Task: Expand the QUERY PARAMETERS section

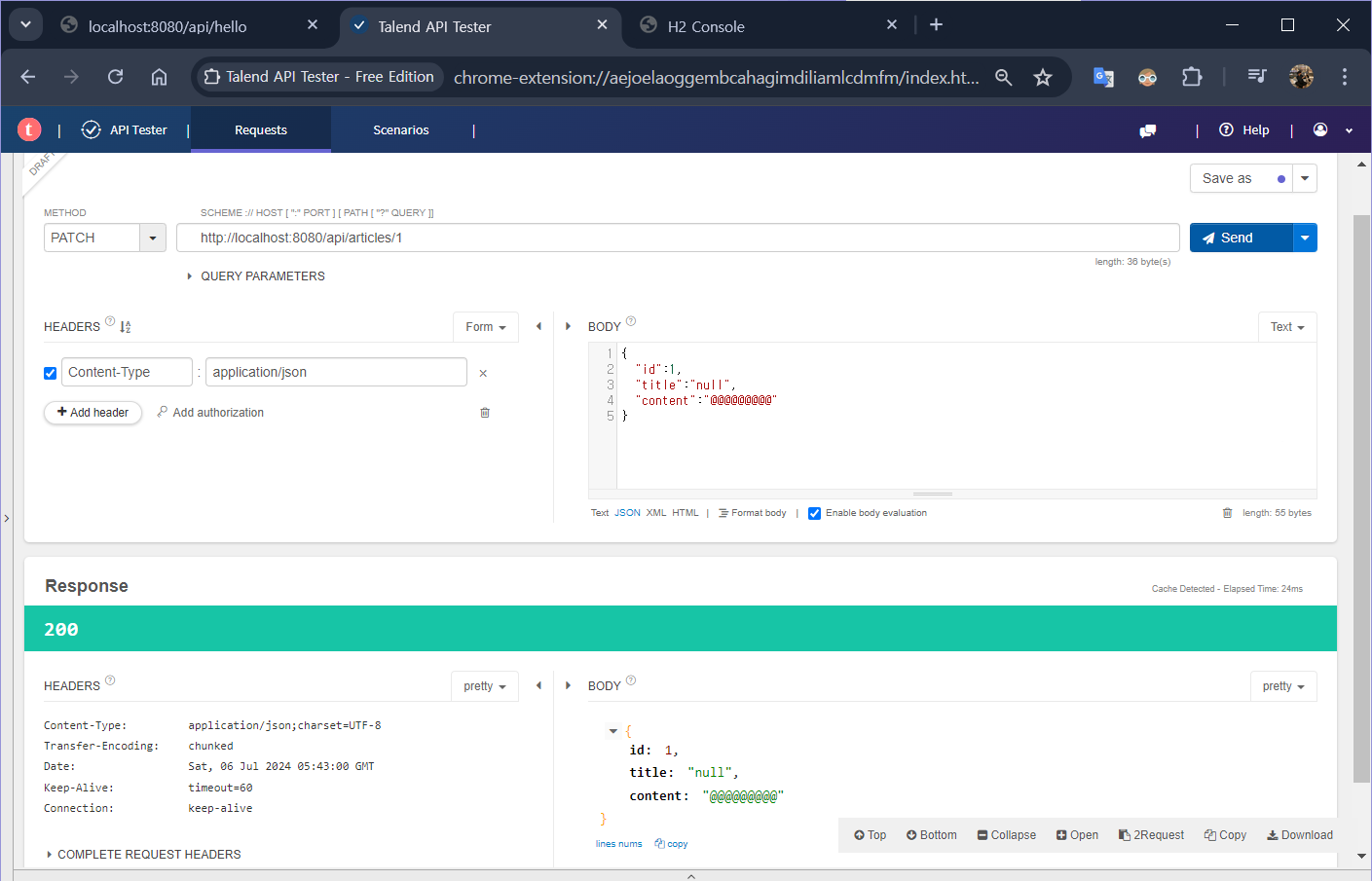Action: coord(256,276)
